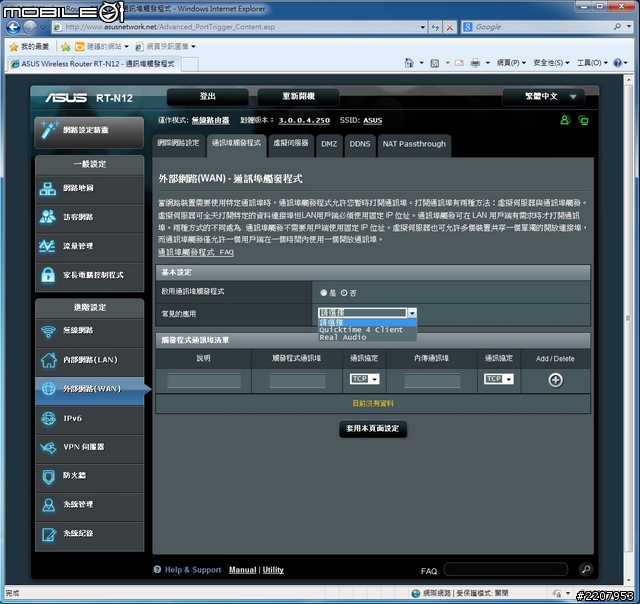
Task: Open the 安全性(S) Safety menu
Action: [551, 62]
